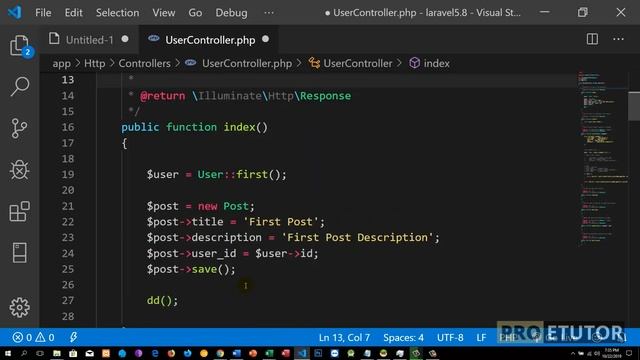This screenshot has height=360, width=640.
Task: Click the 'LF' end-of-line status entry
Action: (481, 338)
